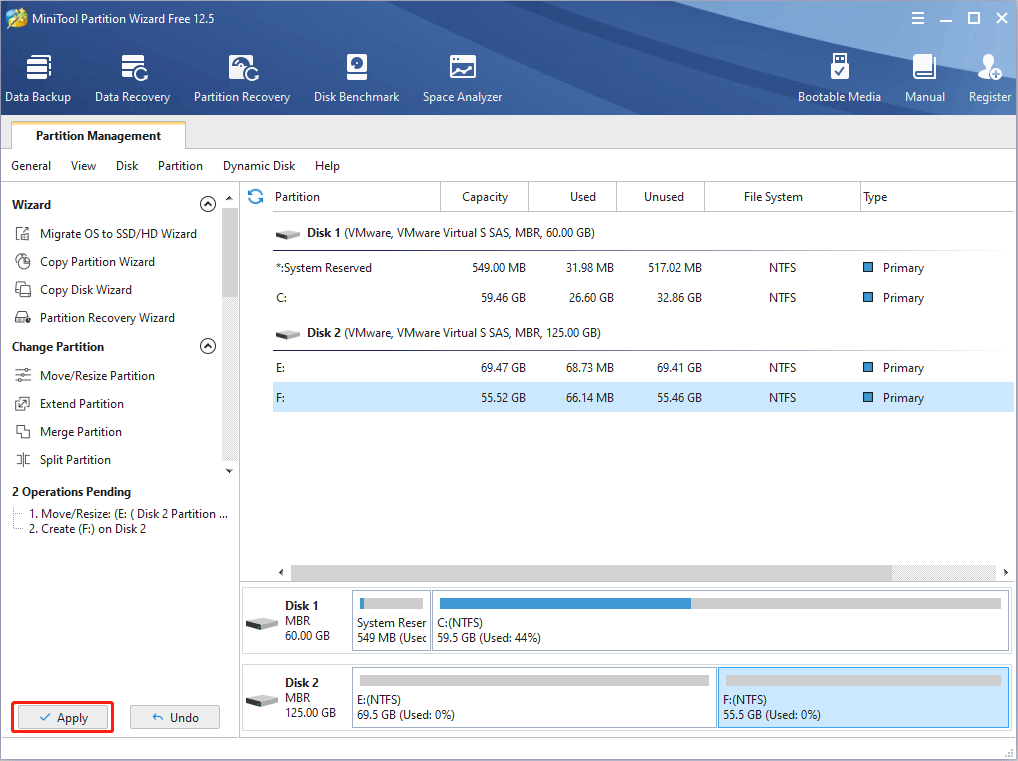Click Extend Partition link
Image resolution: width=1018 pixels, height=761 pixels.
pyautogui.click(x=82, y=404)
